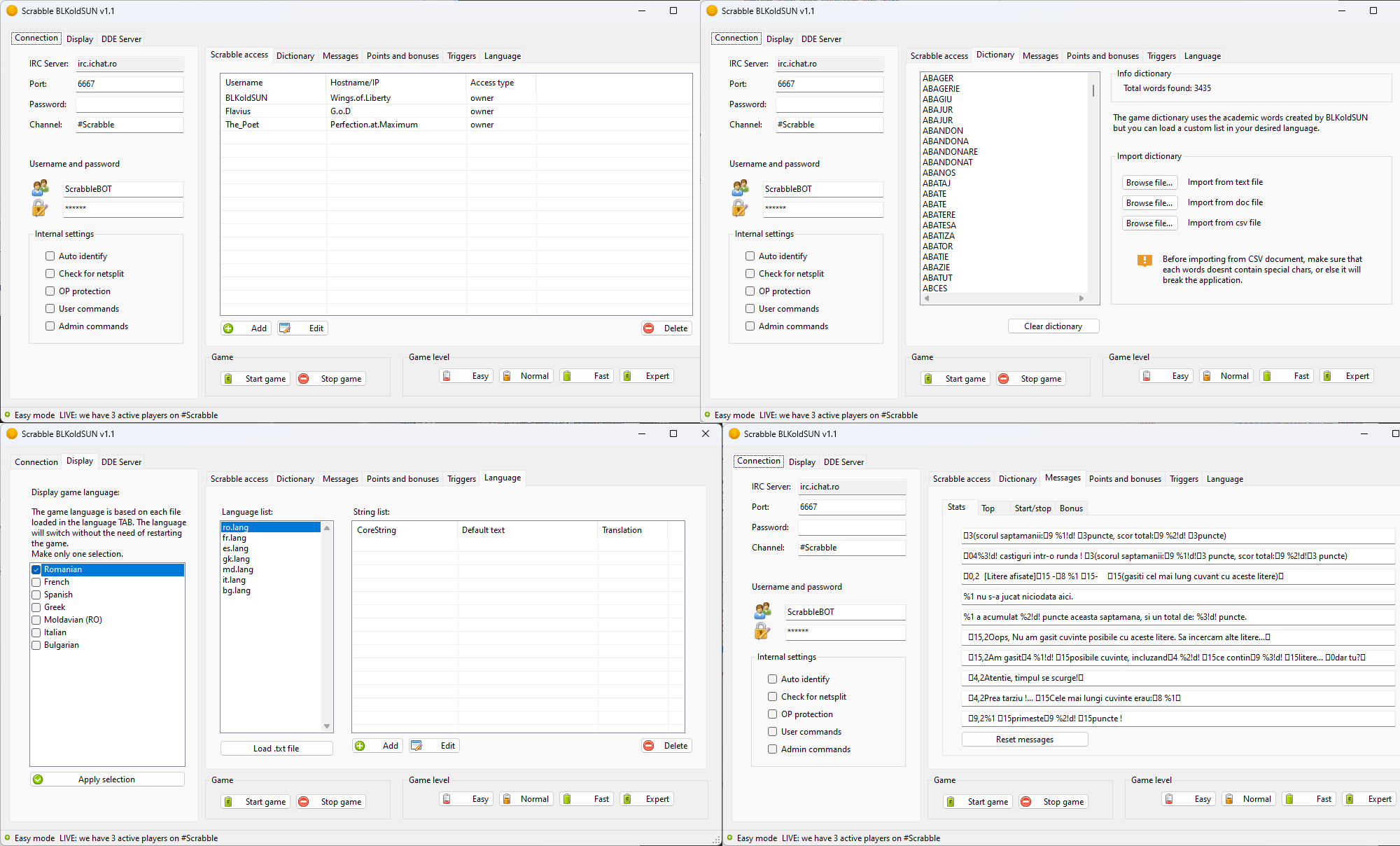
Task: Click Load .txt file button
Action: (276, 749)
